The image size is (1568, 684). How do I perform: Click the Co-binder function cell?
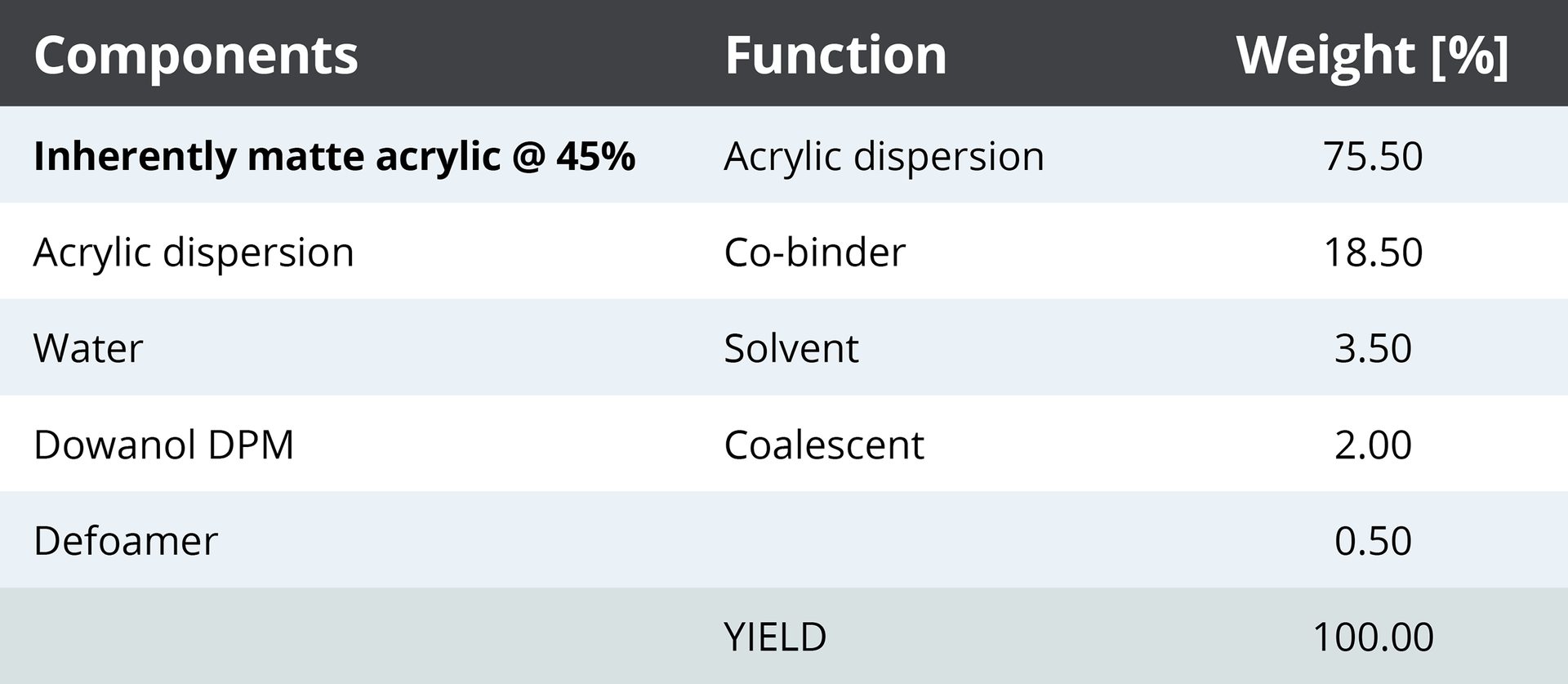click(x=814, y=252)
